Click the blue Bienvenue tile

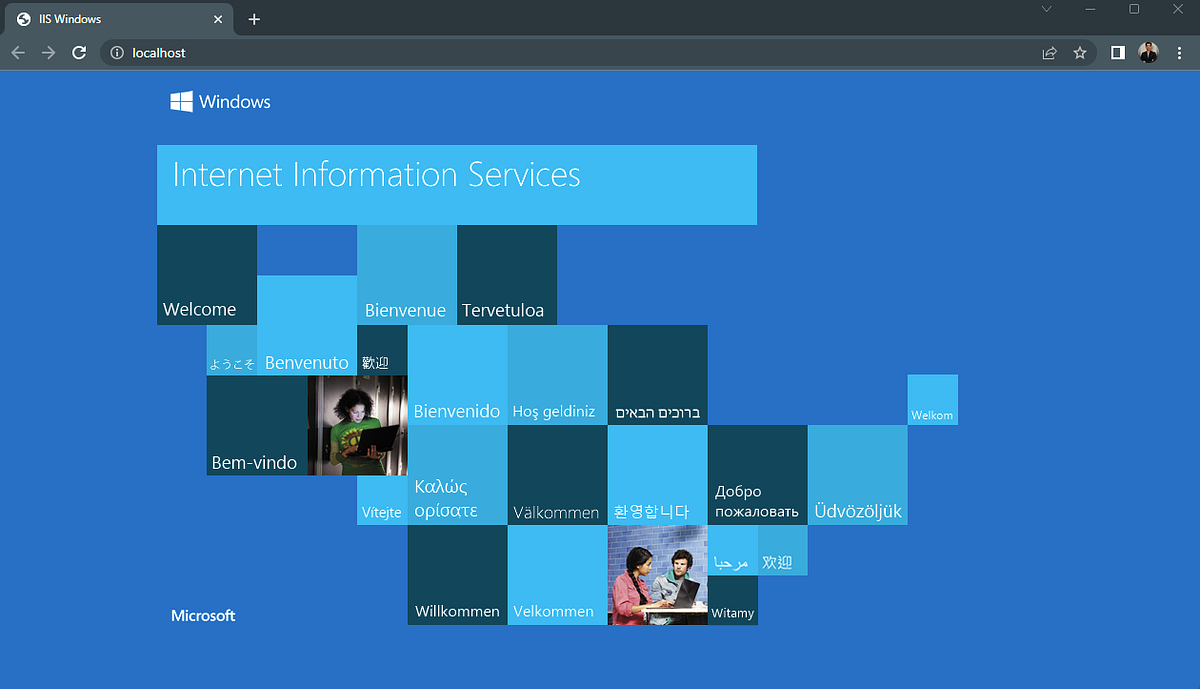(x=406, y=275)
